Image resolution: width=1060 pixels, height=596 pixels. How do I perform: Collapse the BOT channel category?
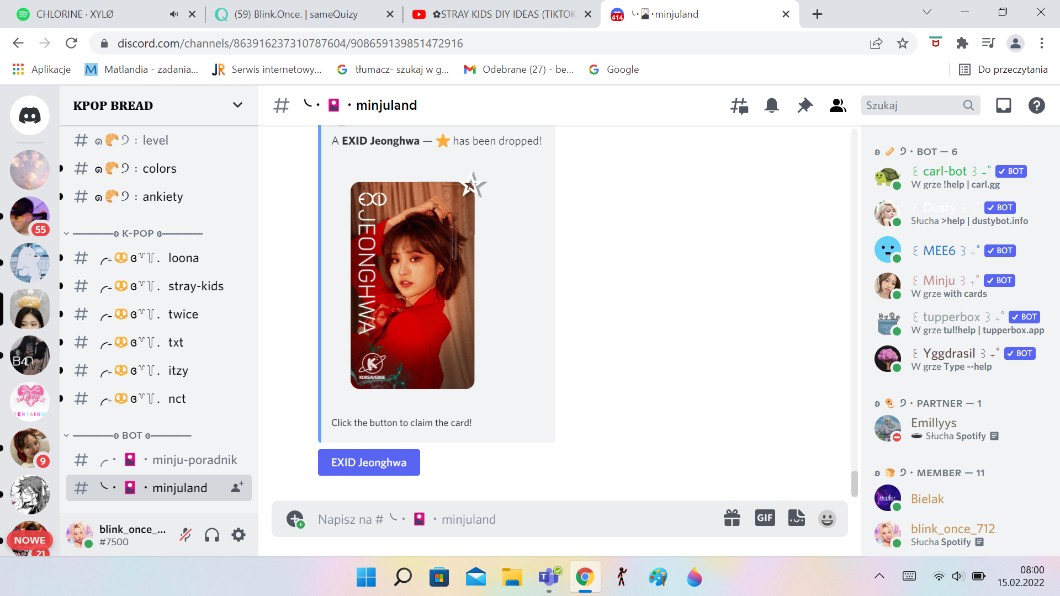click(x=67, y=436)
